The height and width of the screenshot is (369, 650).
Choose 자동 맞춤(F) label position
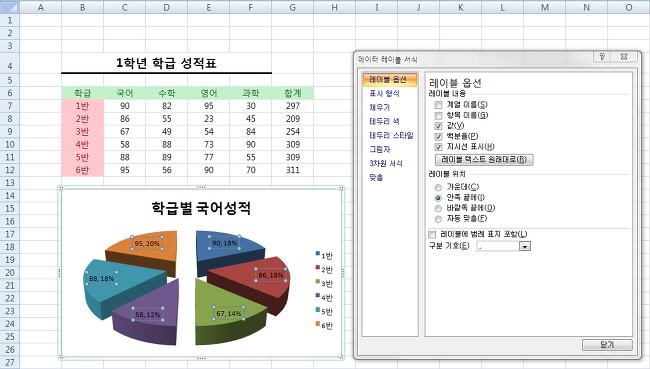click(x=438, y=219)
